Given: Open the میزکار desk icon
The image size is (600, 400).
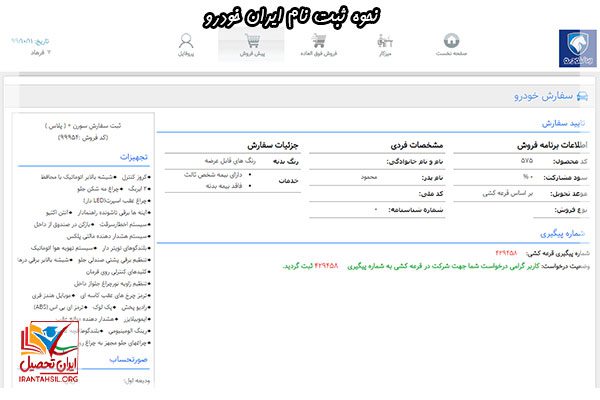Looking at the screenshot, I should tap(385, 41).
